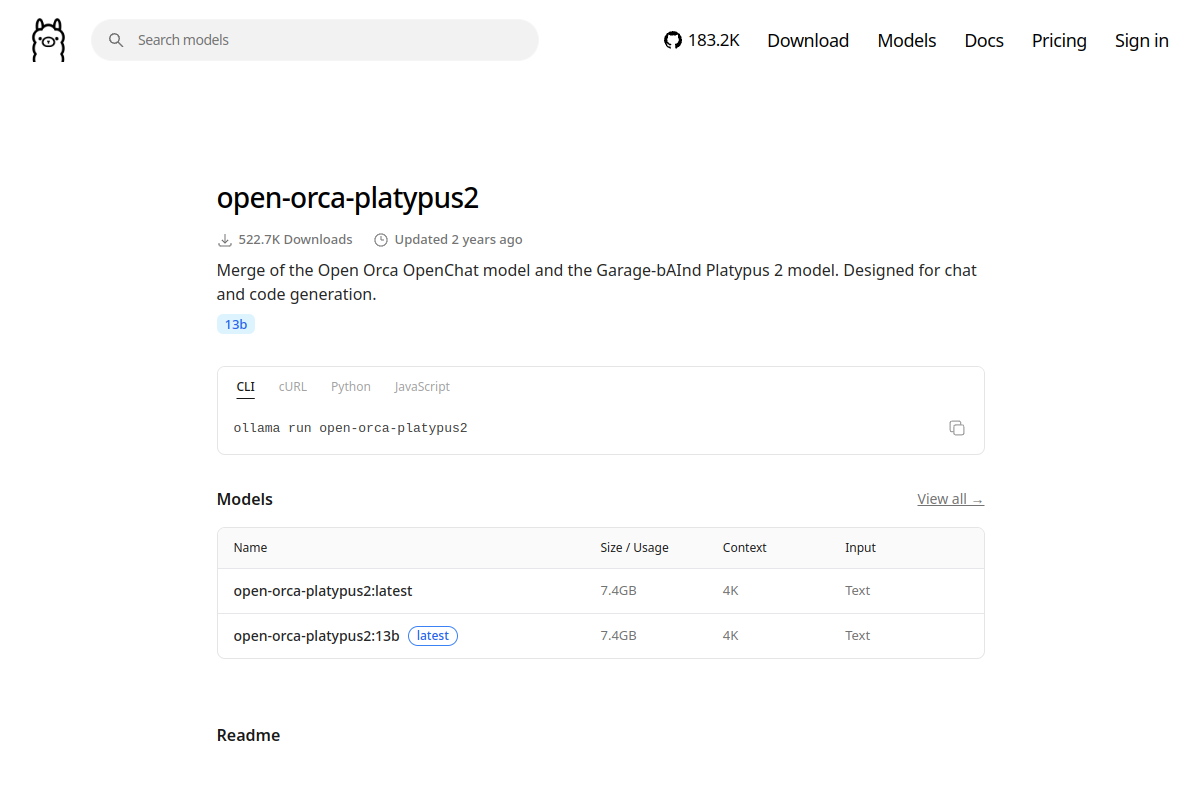Open open-orca-platypus2:latest model row
Viewport: 1200px width, 800px height.
click(601, 591)
